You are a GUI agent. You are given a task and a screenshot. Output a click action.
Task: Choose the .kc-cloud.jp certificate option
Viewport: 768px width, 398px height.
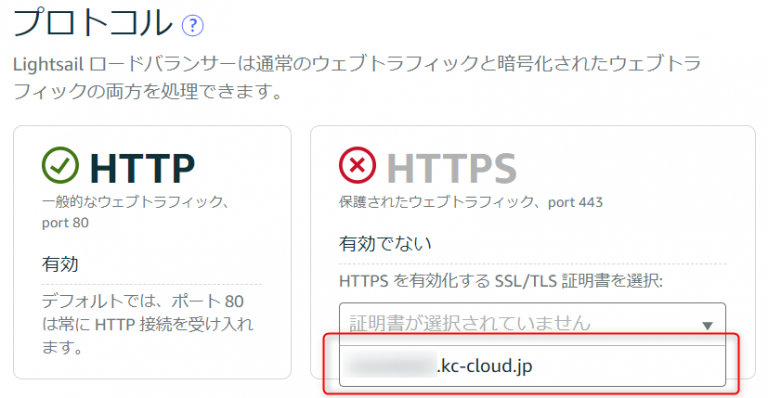pos(532,366)
